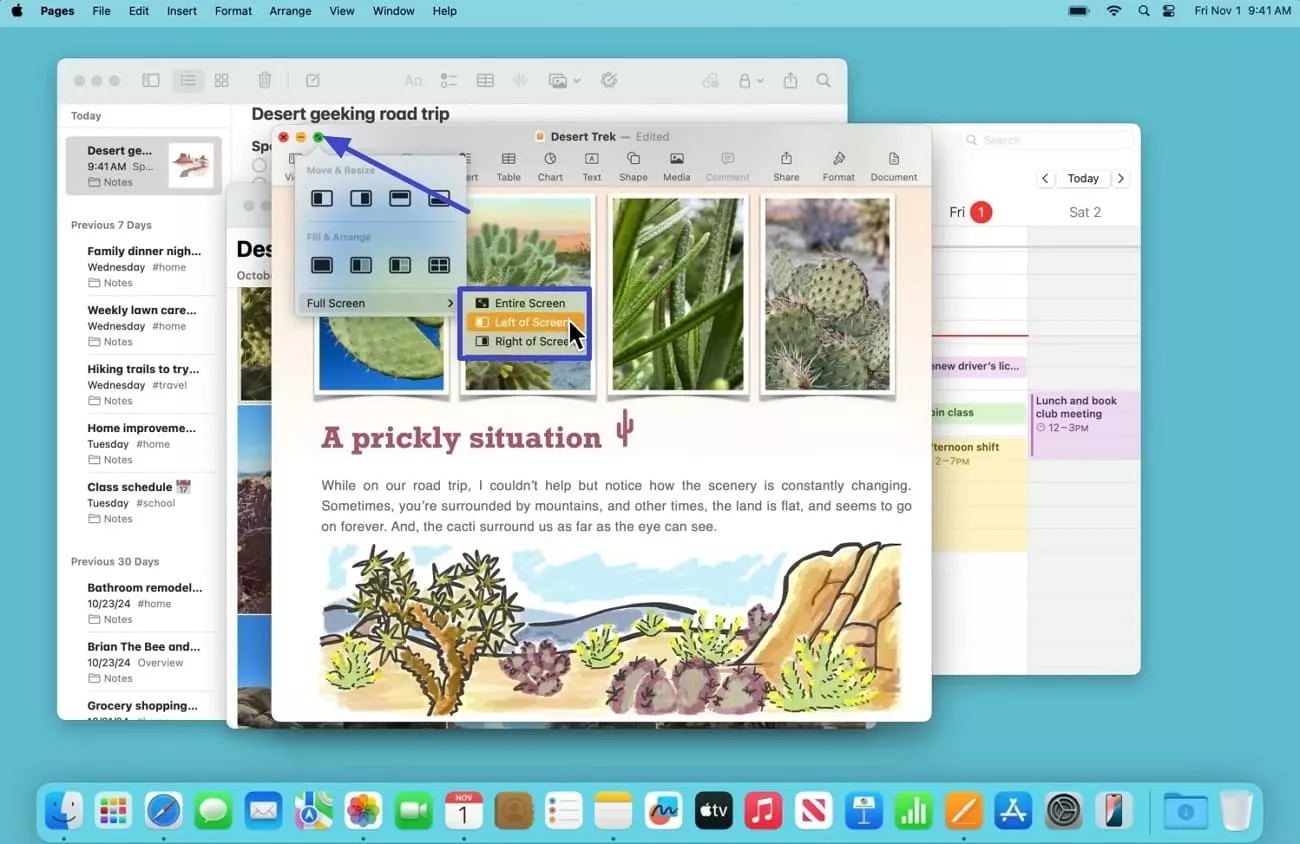Image resolution: width=1300 pixels, height=844 pixels.
Task: Open the Media picker in Pages toolbar
Action: click(x=677, y=166)
